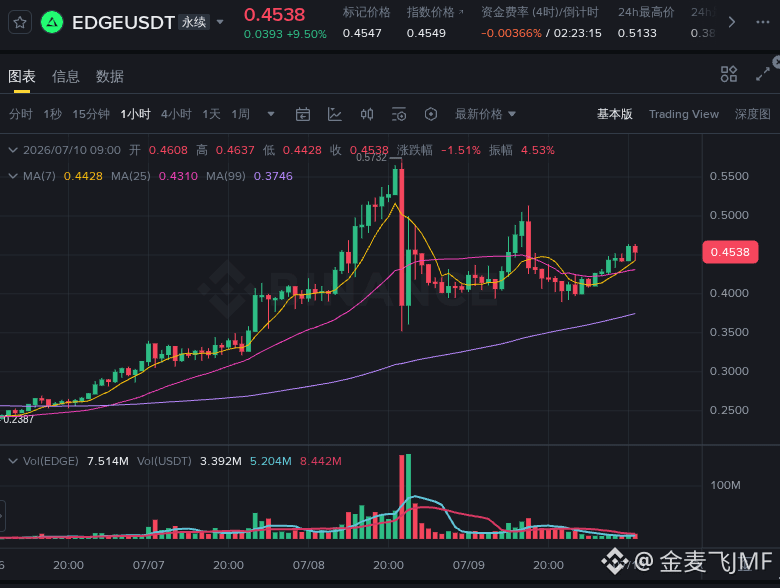Show more ticker stats with the right chevron
780x588 pixels.
point(732,22)
